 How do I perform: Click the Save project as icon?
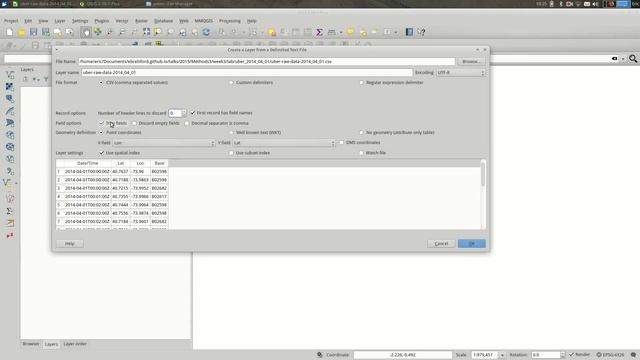tap(46, 32)
